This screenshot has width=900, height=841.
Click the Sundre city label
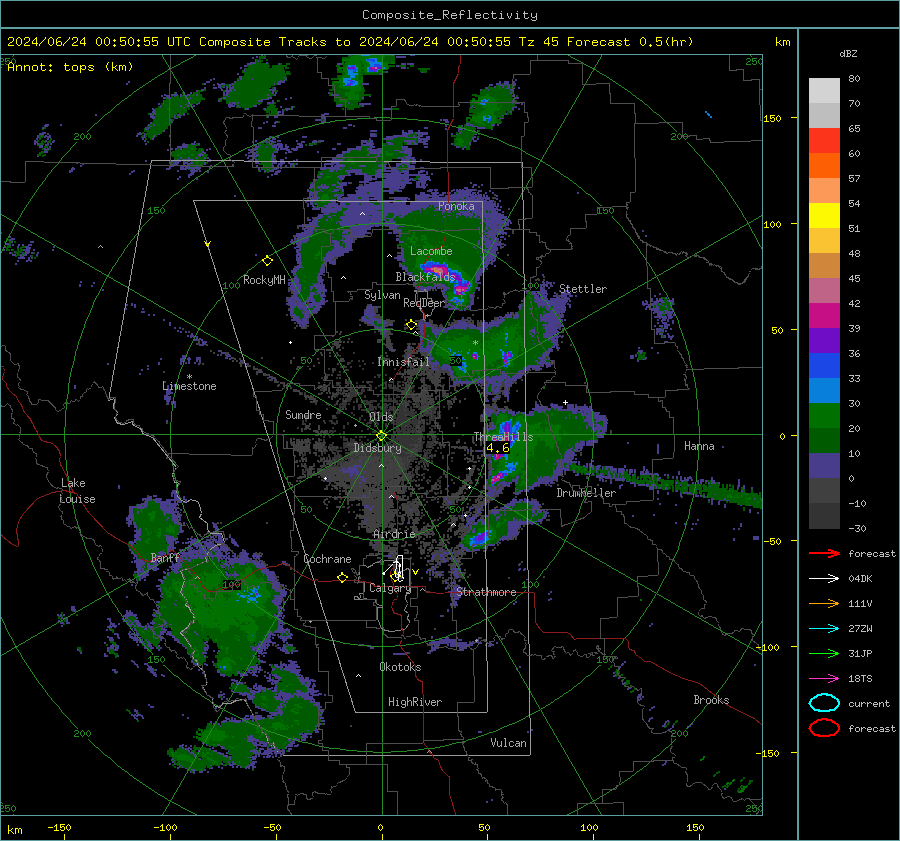pos(303,414)
